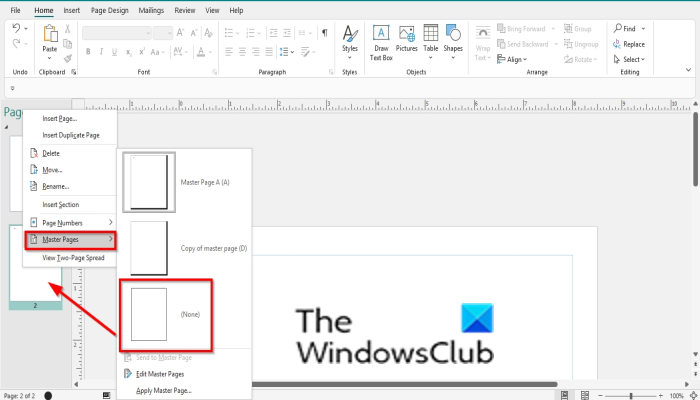Click Decrease Indent icon

coord(273,33)
